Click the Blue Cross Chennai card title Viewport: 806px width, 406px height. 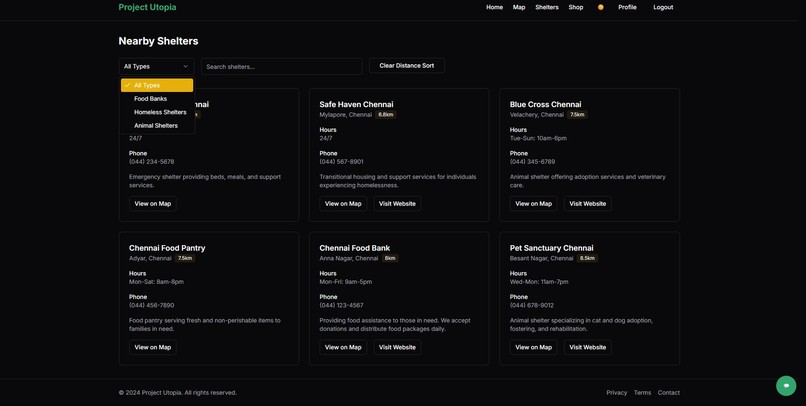pyautogui.click(x=545, y=104)
